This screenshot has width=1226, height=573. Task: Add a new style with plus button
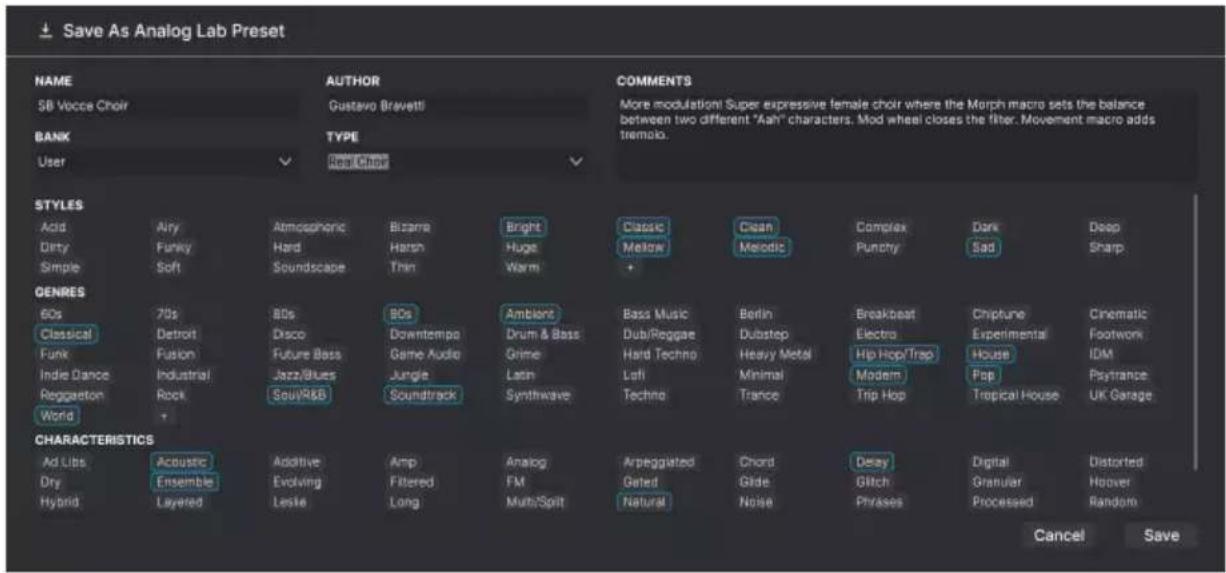[630, 268]
